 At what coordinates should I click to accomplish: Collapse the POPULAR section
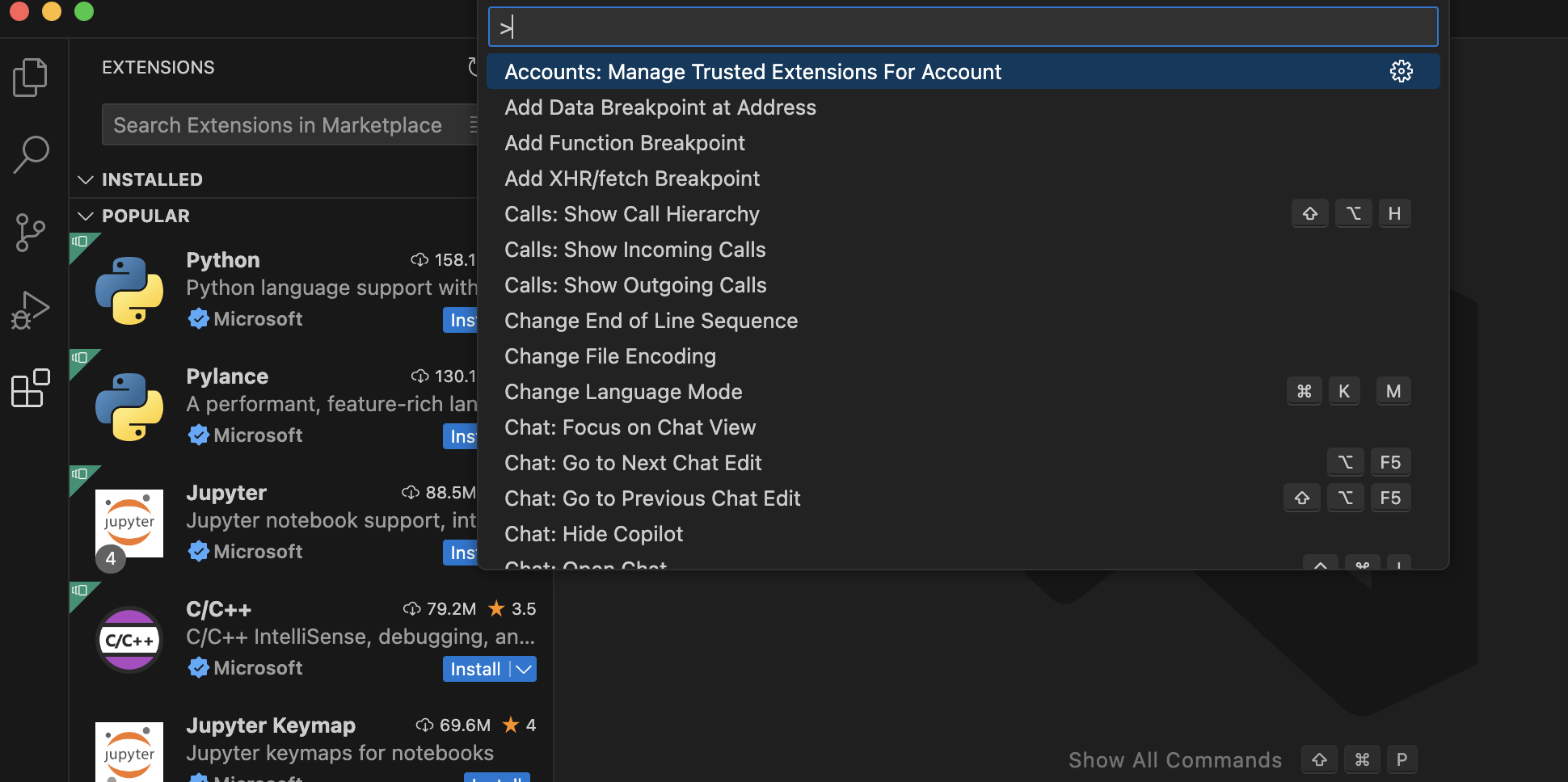point(86,216)
